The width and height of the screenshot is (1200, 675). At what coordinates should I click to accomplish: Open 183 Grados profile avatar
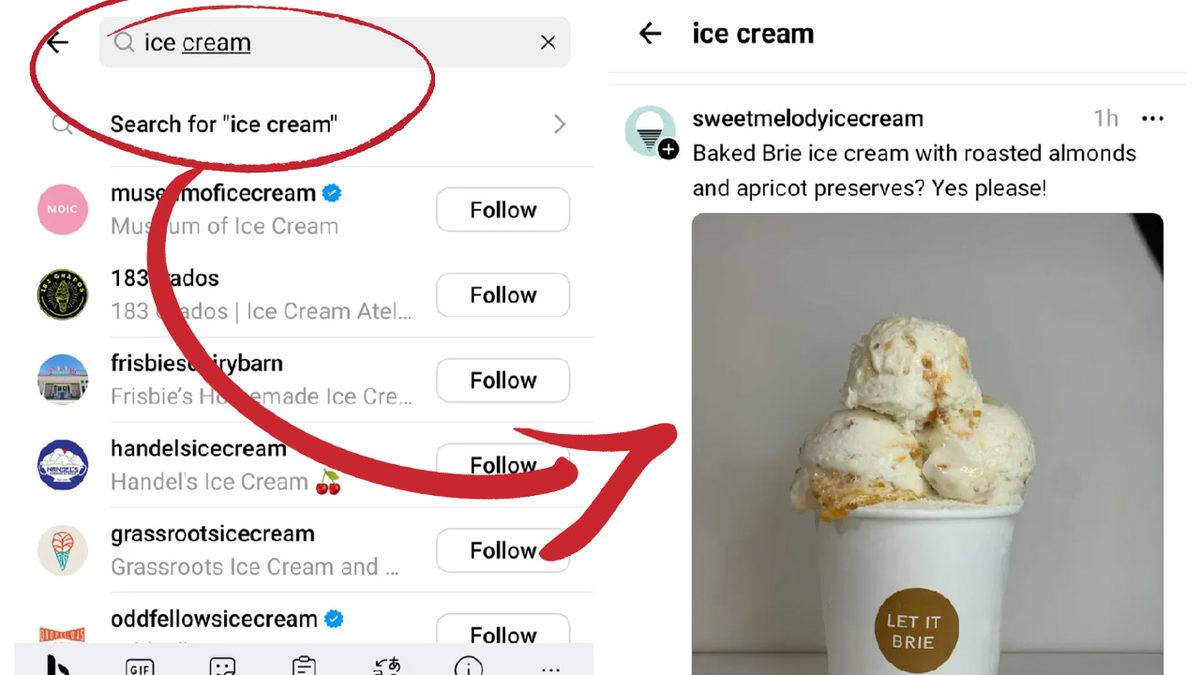coord(63,295)
